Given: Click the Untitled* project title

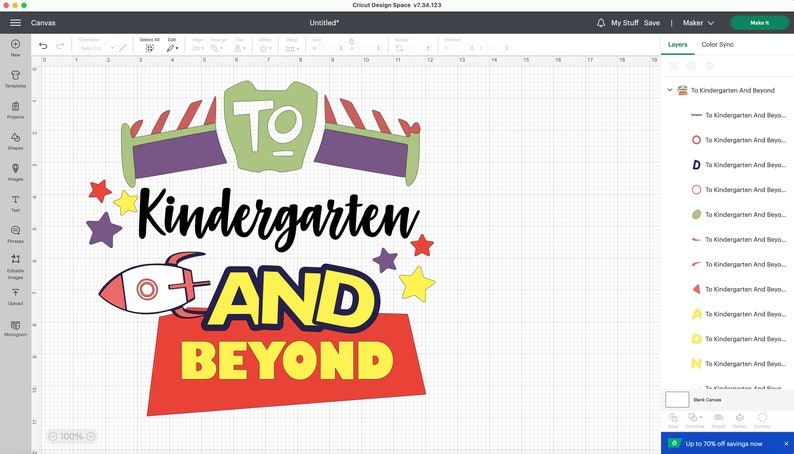Looking at the screenshot, I should (324, 23).
